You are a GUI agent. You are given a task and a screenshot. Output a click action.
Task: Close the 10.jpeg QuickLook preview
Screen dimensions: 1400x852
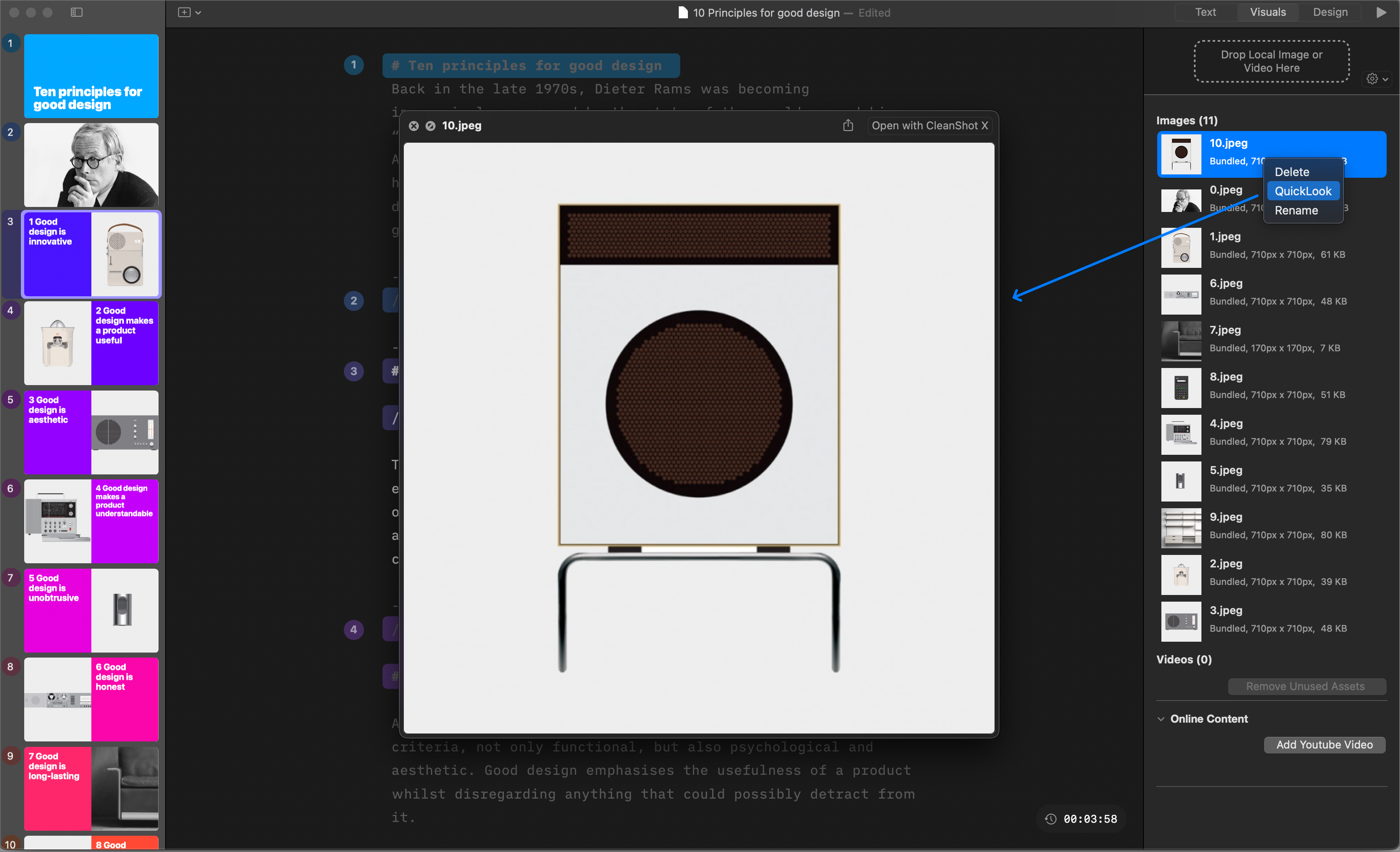(x=414, y=126)
